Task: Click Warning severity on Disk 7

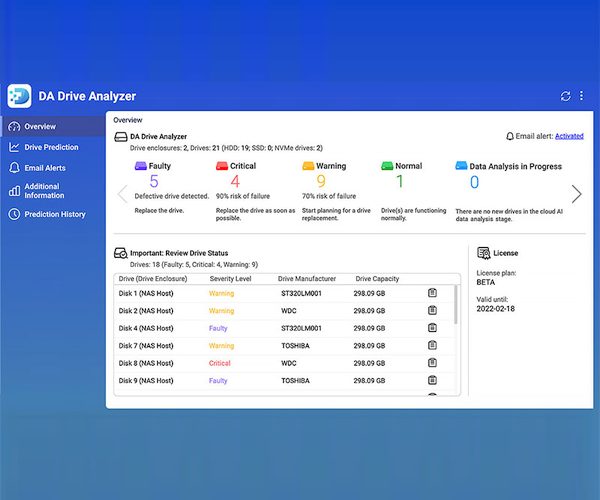Action: [222, 346]
